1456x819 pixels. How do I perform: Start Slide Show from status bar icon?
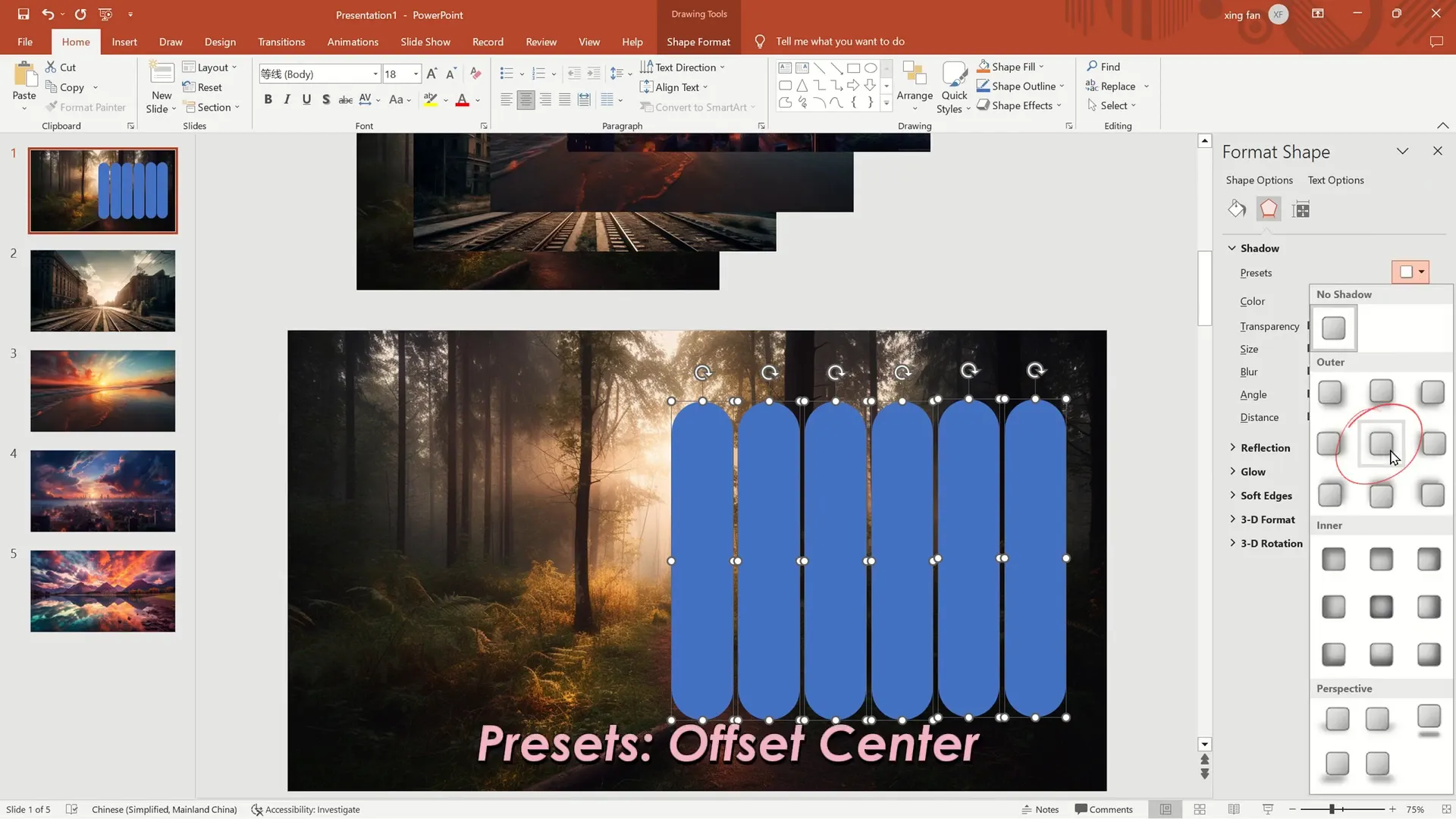(1268, 810)
